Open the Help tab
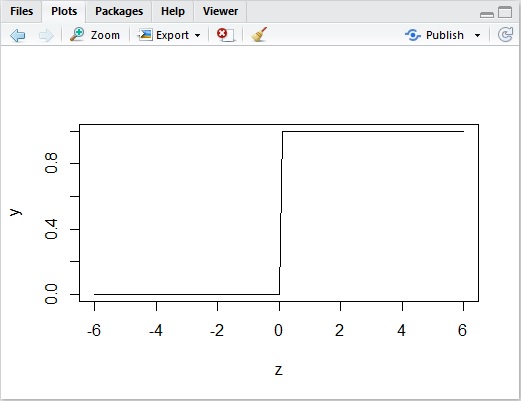521x401 pixels. click(x=173, y=11)
